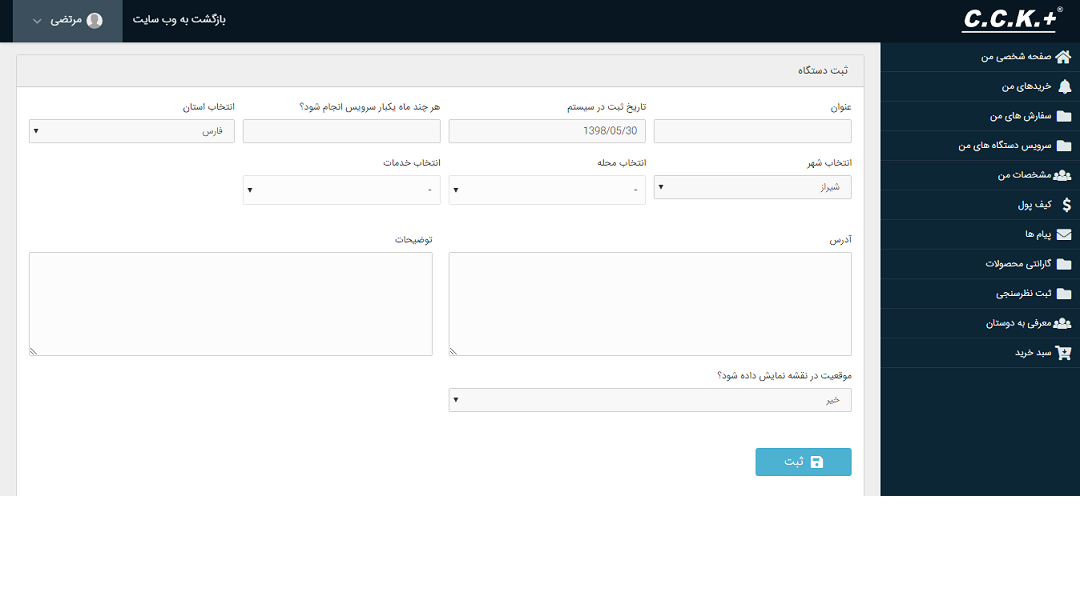Viewport: 1080px width, 614px height.
Task: Go to گارانتی محصولات in sidebar
Action: tap(980, 264)
